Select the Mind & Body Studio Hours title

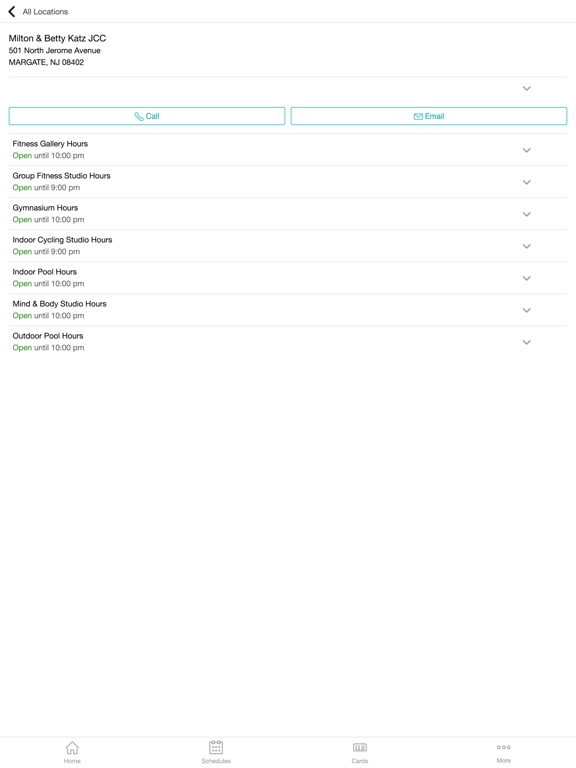coord(59,304)
